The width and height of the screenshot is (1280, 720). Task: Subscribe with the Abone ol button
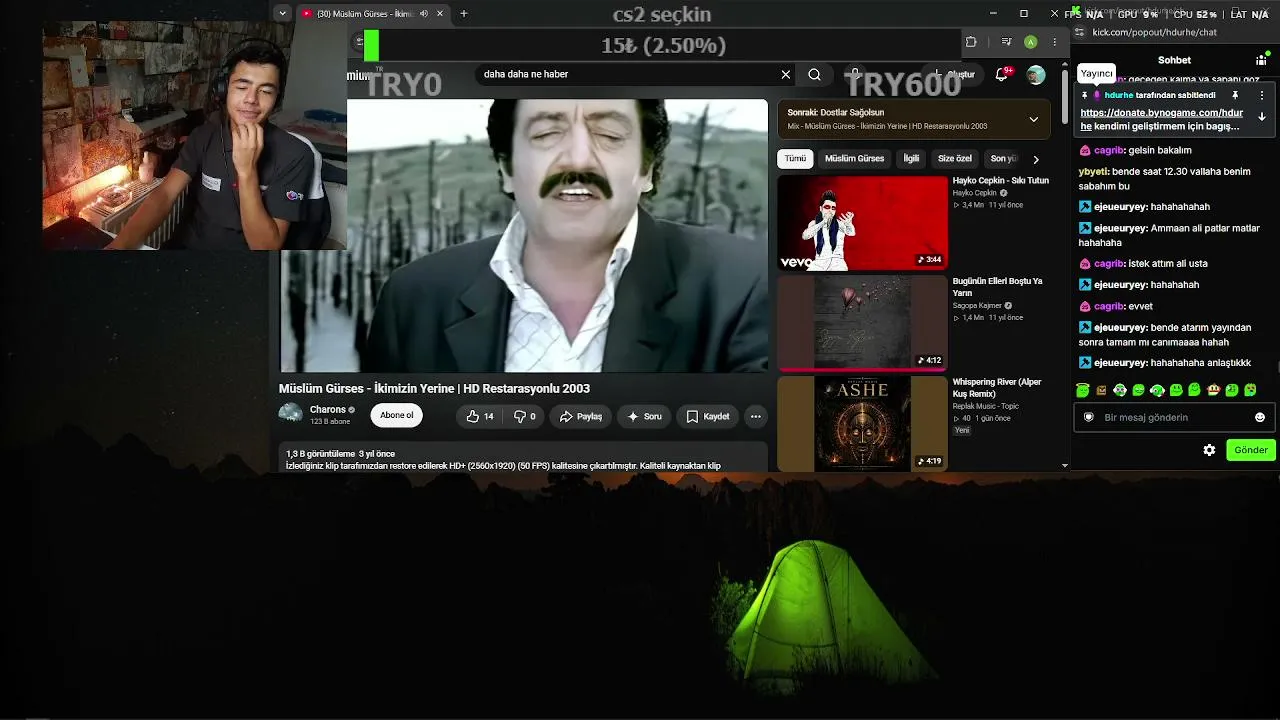coord(396,416)
